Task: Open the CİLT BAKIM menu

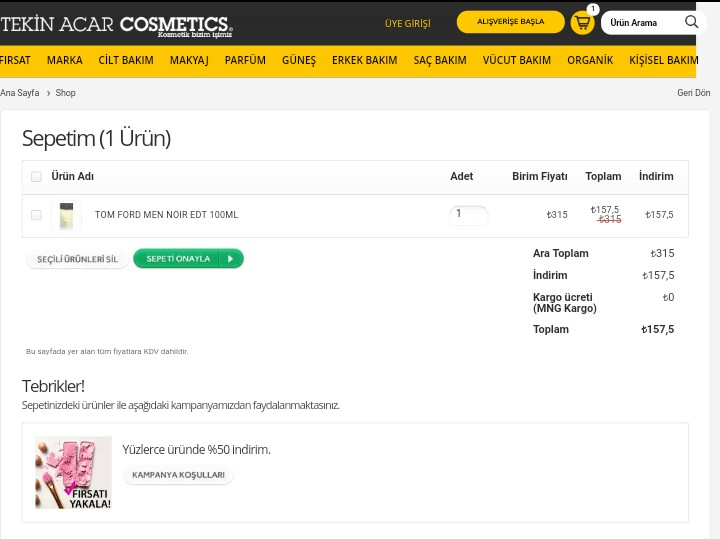Action: [x=126, y=60]
